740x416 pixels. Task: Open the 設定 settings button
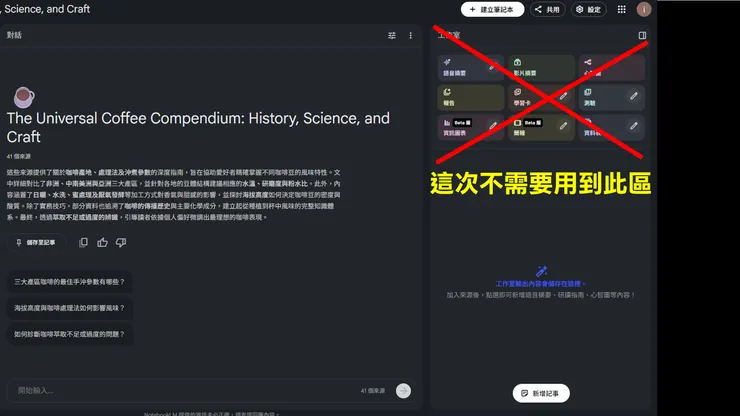589,9
